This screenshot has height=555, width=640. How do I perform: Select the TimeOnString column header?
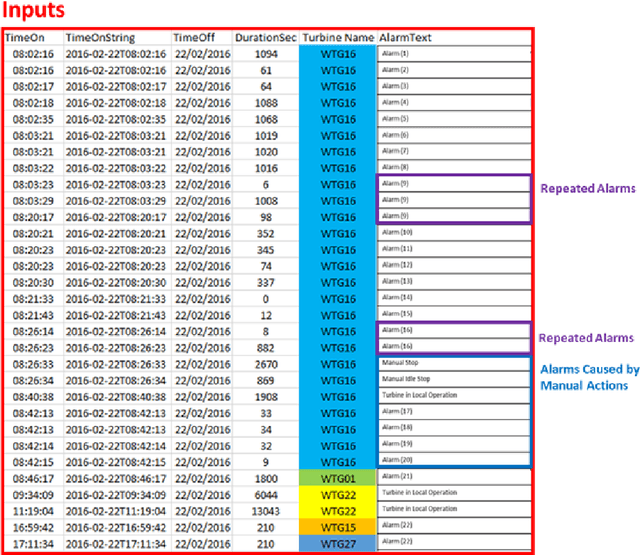pos(100,38)
